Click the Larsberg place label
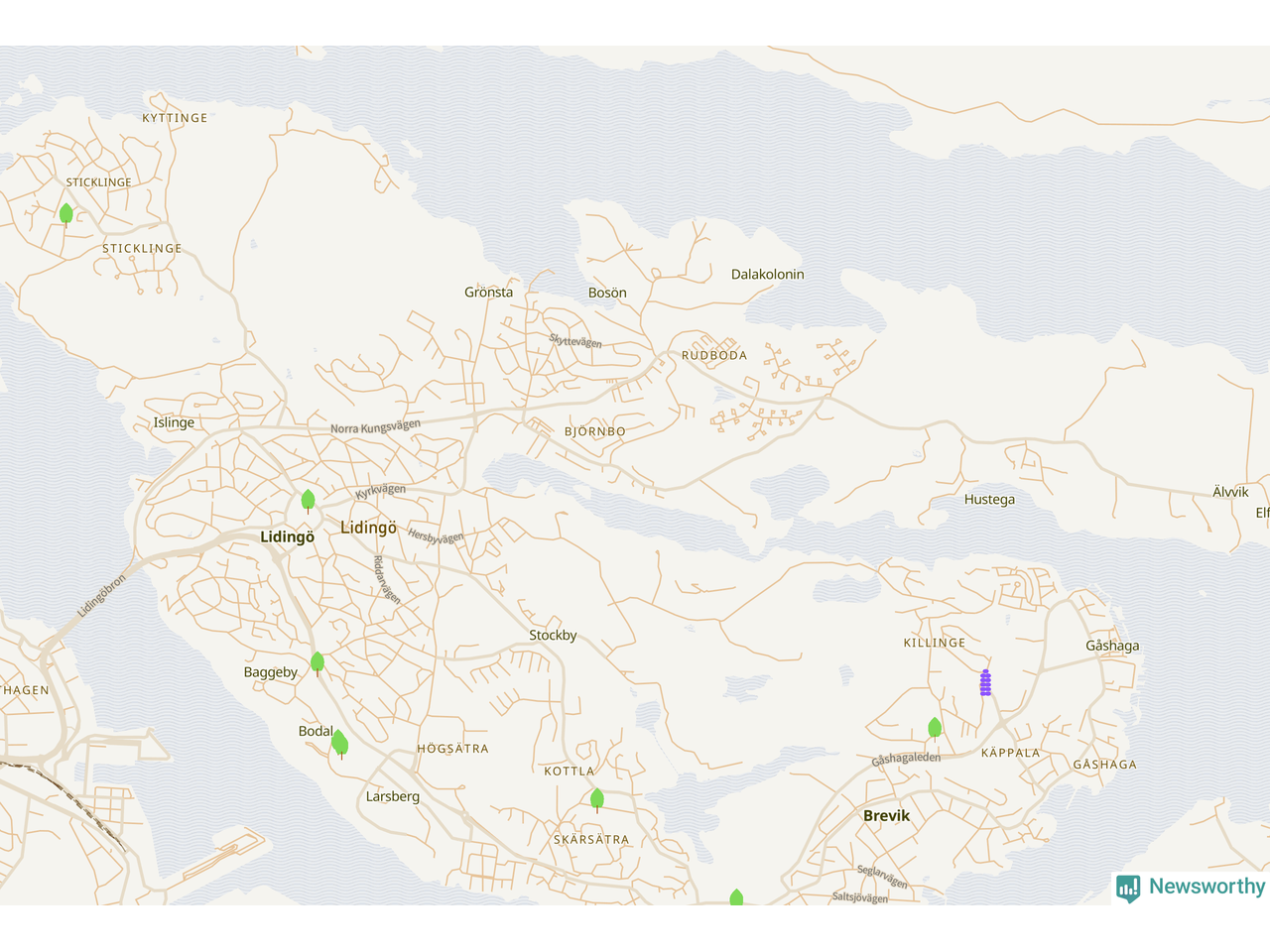The height and width of the screenshot is (952, 1270). [x=393, y=796]
